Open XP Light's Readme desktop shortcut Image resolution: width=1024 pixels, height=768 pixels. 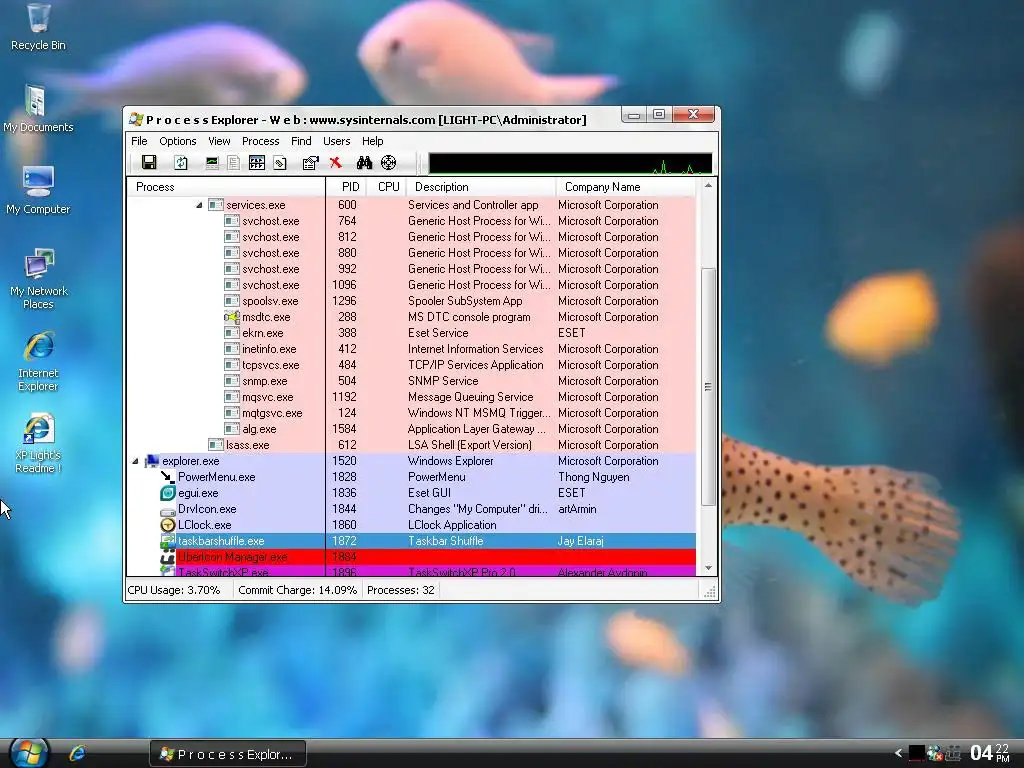[38, 443]
